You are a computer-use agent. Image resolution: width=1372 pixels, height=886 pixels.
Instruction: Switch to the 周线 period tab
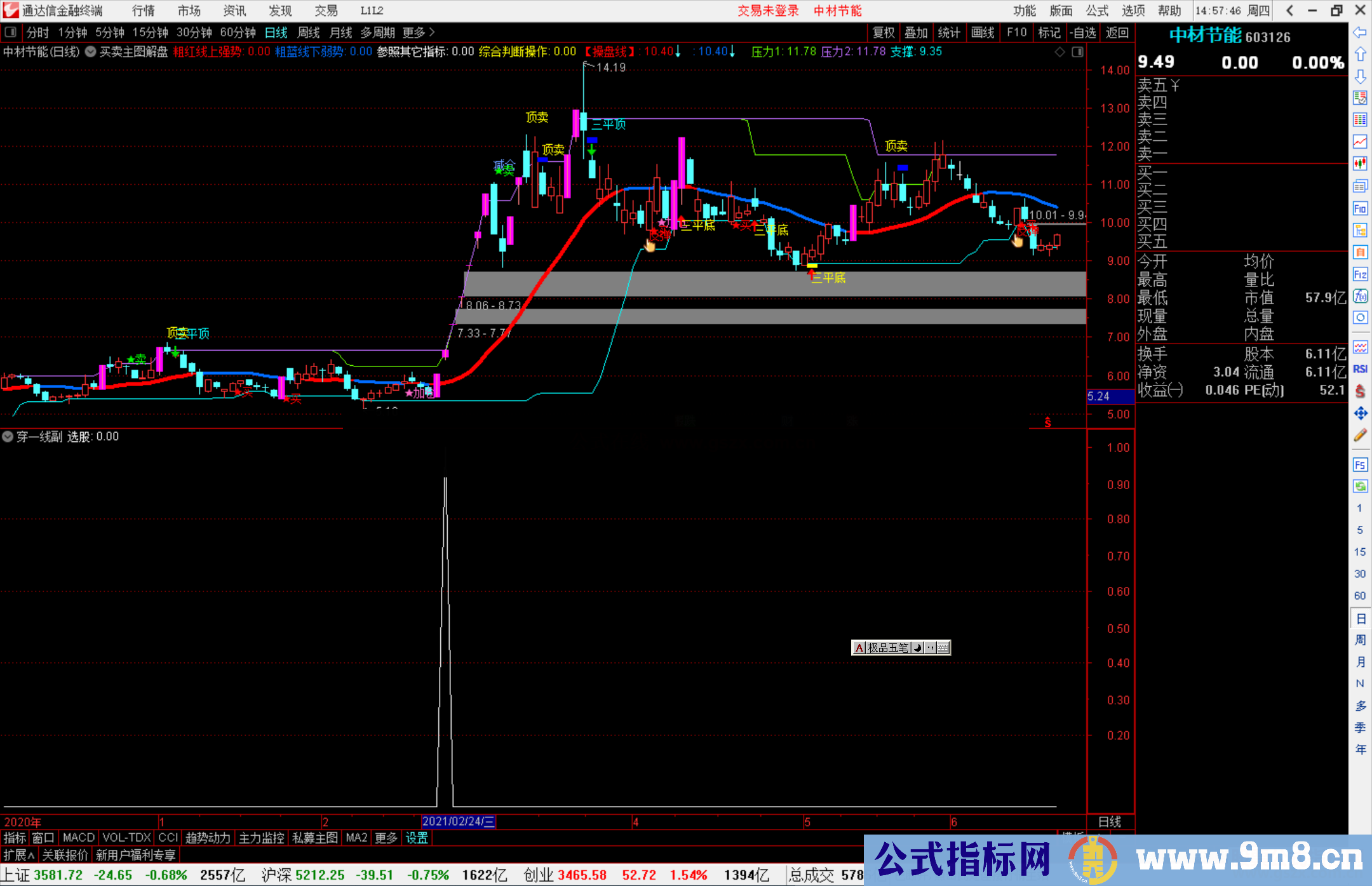[x=309, y=32]
